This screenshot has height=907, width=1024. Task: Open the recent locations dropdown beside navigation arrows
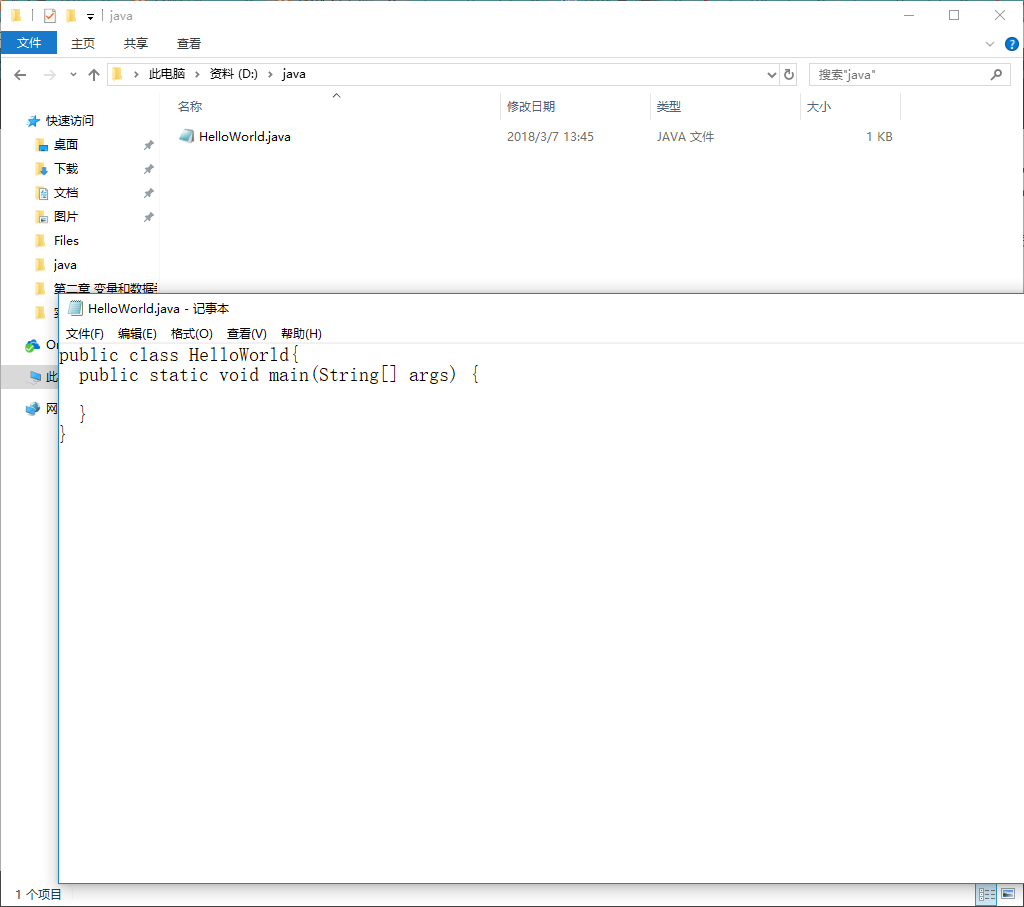pos(71,73)
